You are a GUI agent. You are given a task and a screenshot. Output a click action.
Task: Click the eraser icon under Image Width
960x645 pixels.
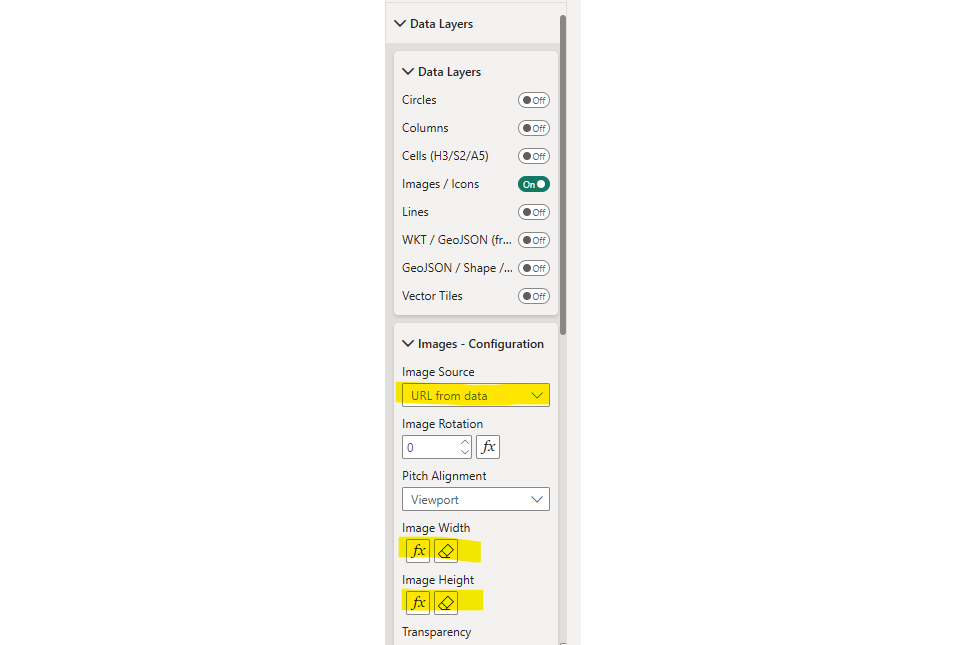tap(446, 551)
